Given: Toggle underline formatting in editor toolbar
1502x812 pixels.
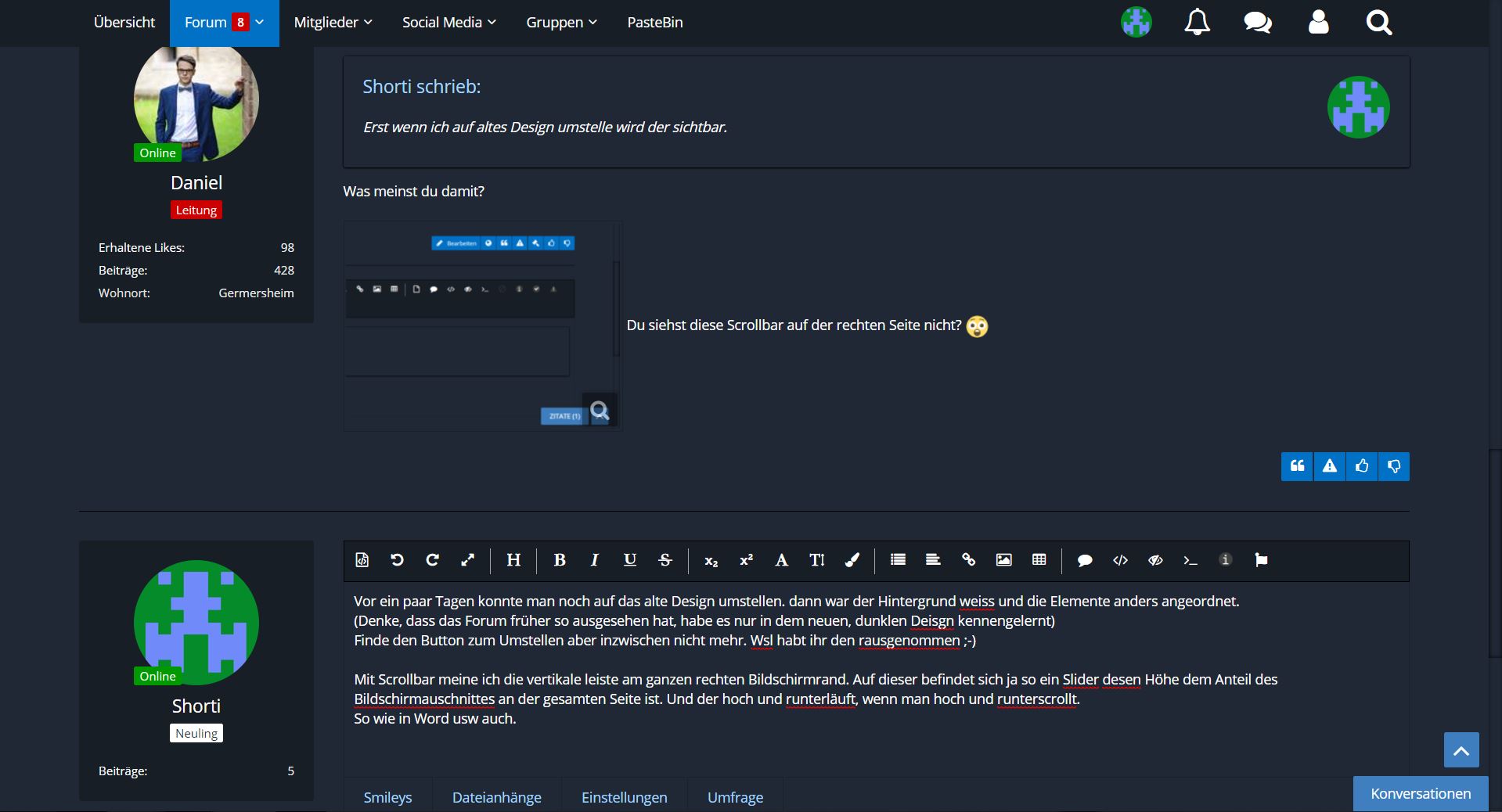Looking at the screenshot, I should [x=629, y=560].
